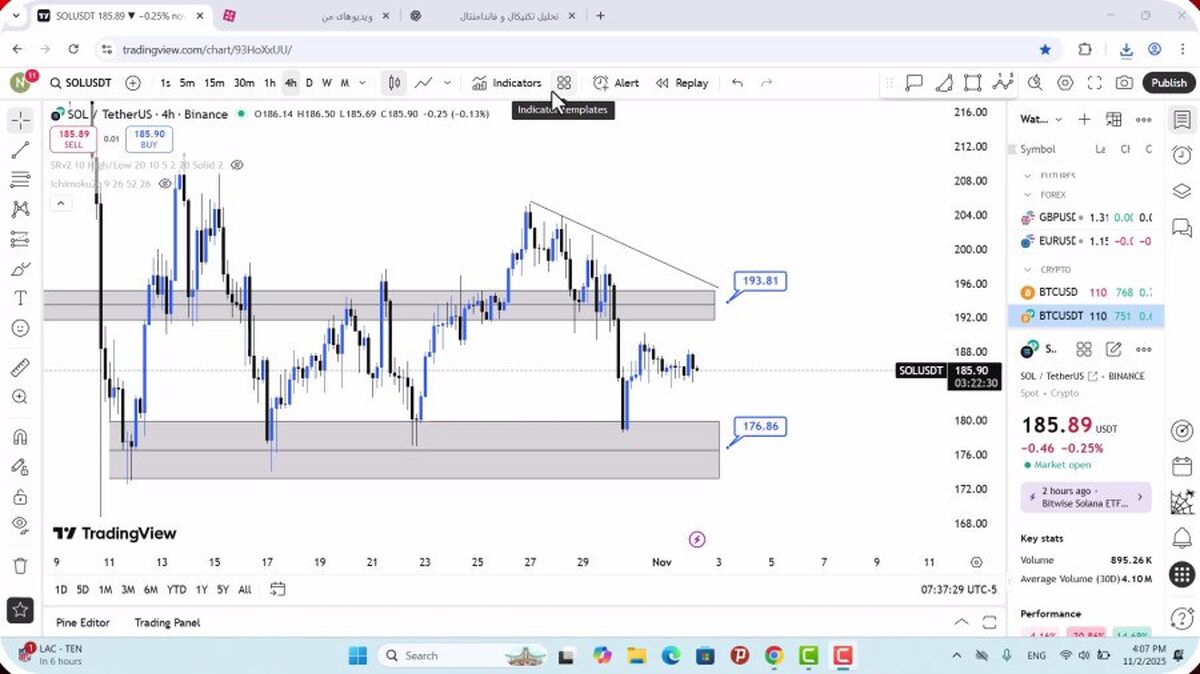1200x674 pixels.
Task: Select the text annotation tool
Action: 20,298
